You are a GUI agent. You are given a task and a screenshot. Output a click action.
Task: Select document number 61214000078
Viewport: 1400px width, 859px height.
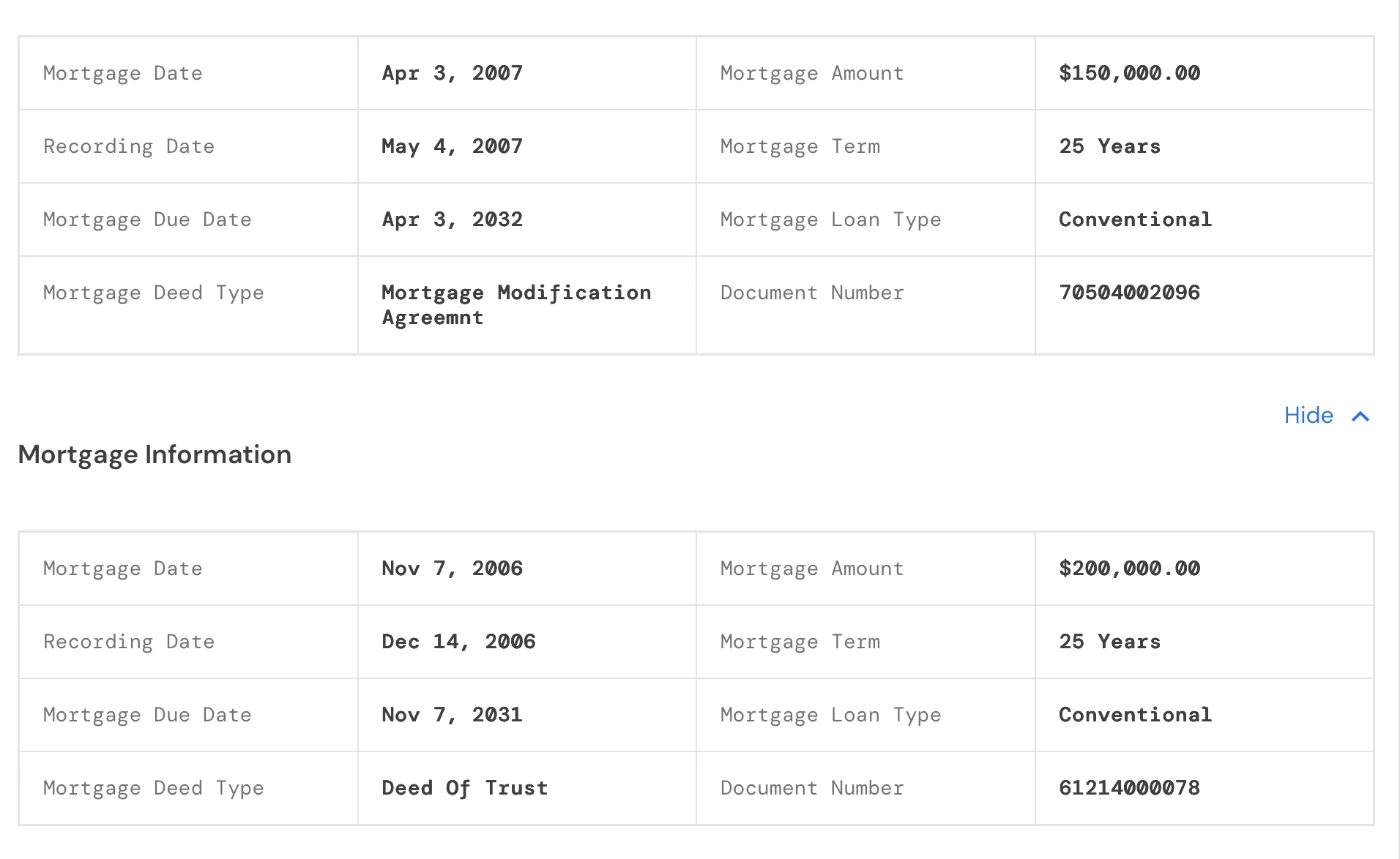pos(1129,787)
